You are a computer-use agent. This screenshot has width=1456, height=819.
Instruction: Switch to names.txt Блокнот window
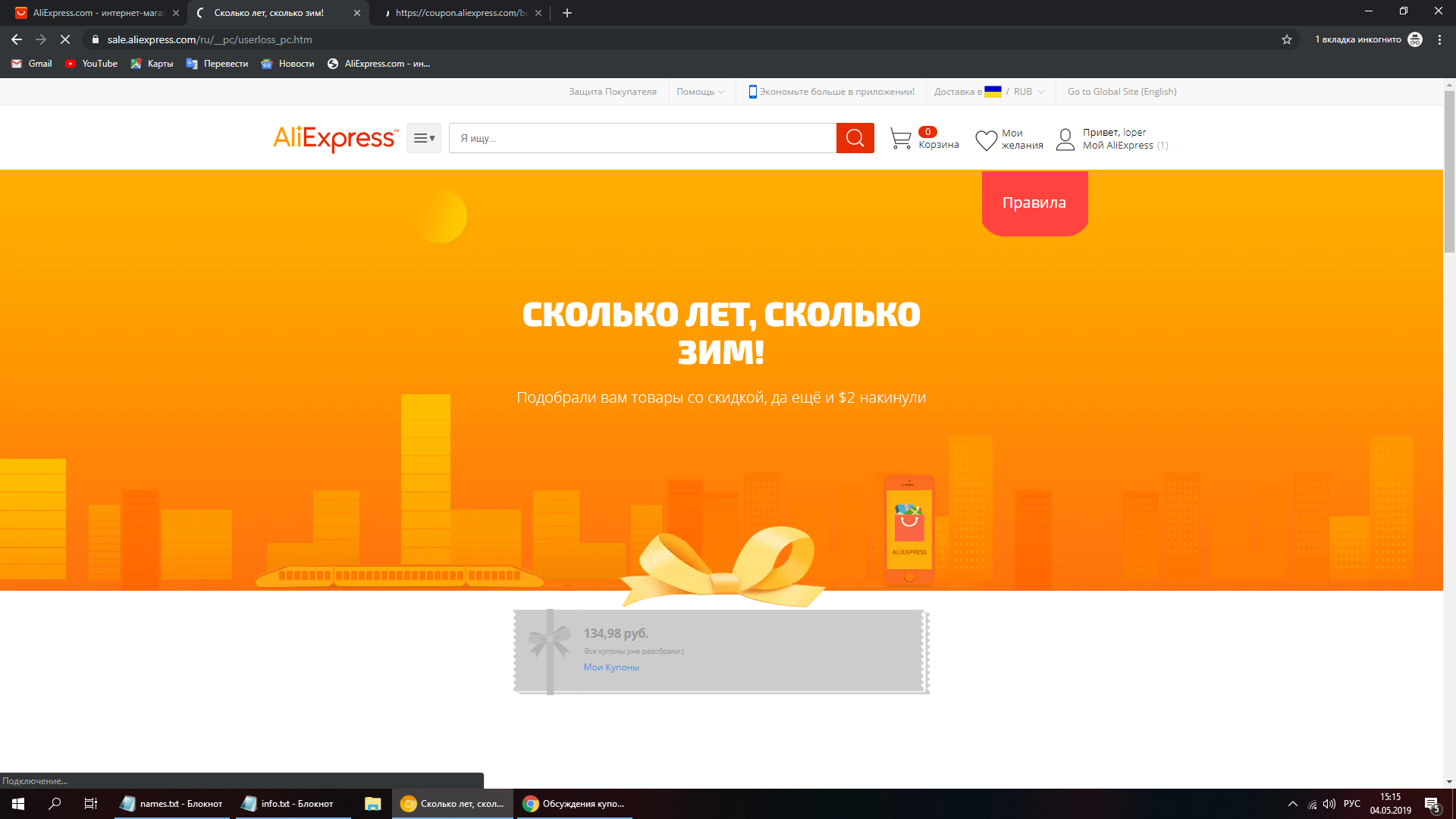(x=172, y=804)
